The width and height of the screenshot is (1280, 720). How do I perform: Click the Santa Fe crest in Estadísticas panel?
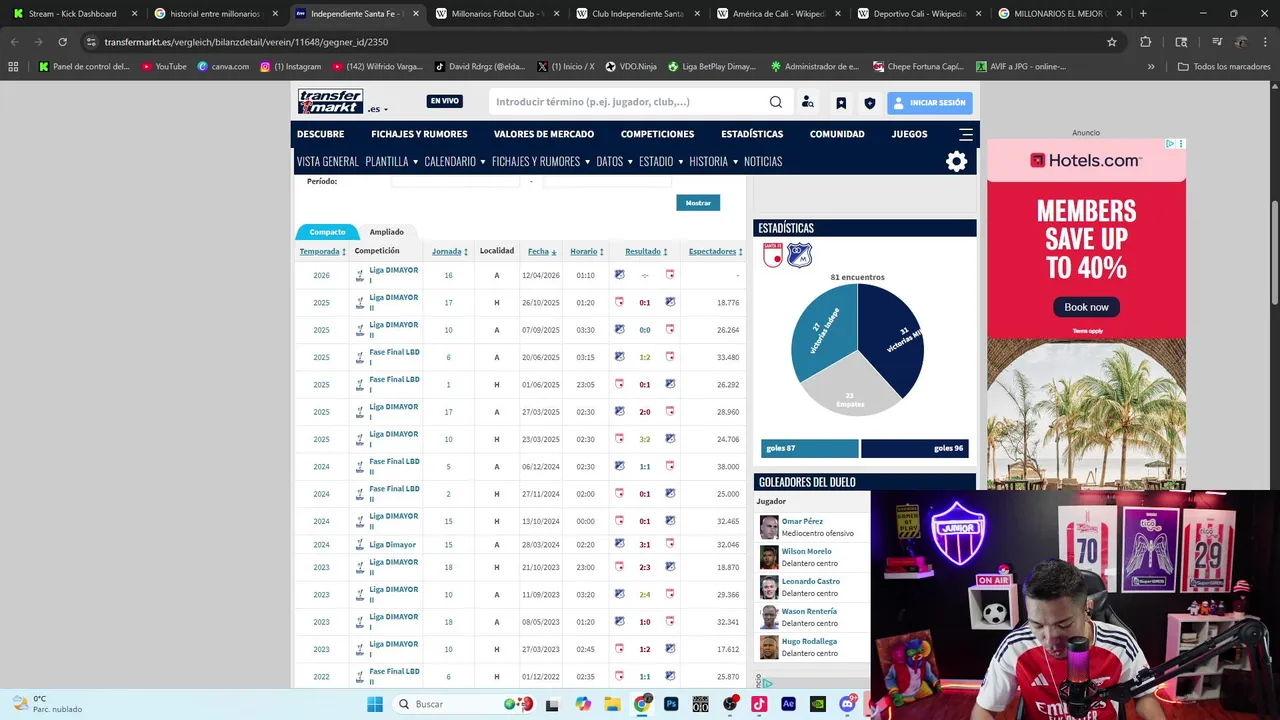[x=773, y=255]
